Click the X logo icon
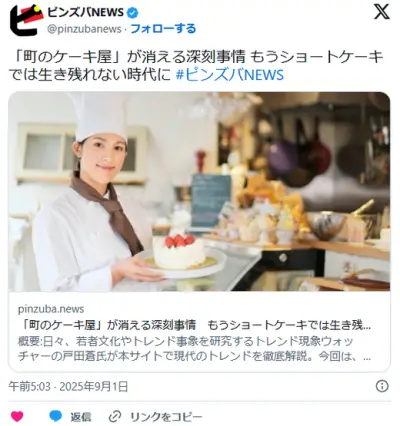This screenshot has width=400, height=426. tap(381, 12)
